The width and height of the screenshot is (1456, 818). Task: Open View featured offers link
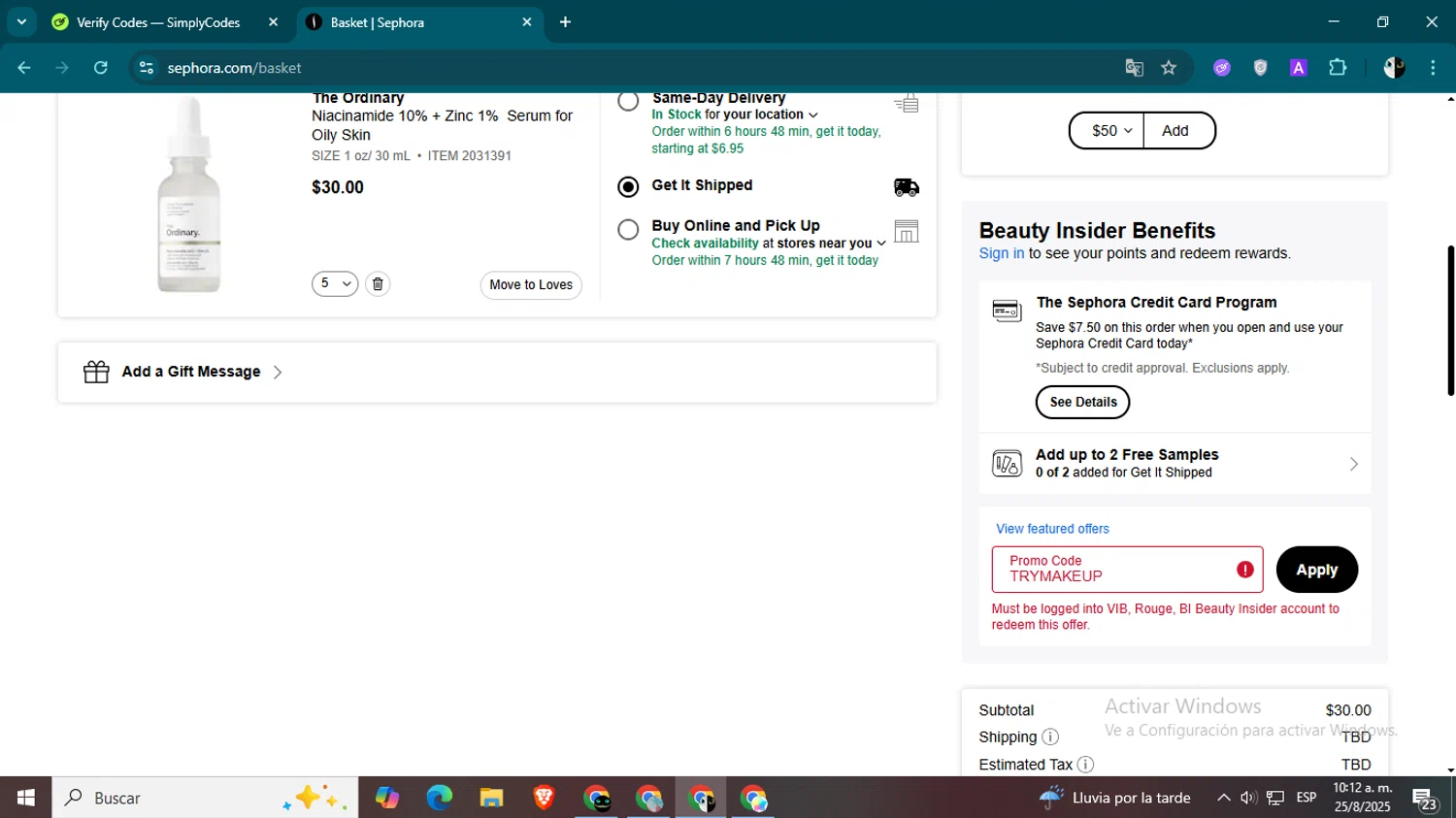point(1052,529)
